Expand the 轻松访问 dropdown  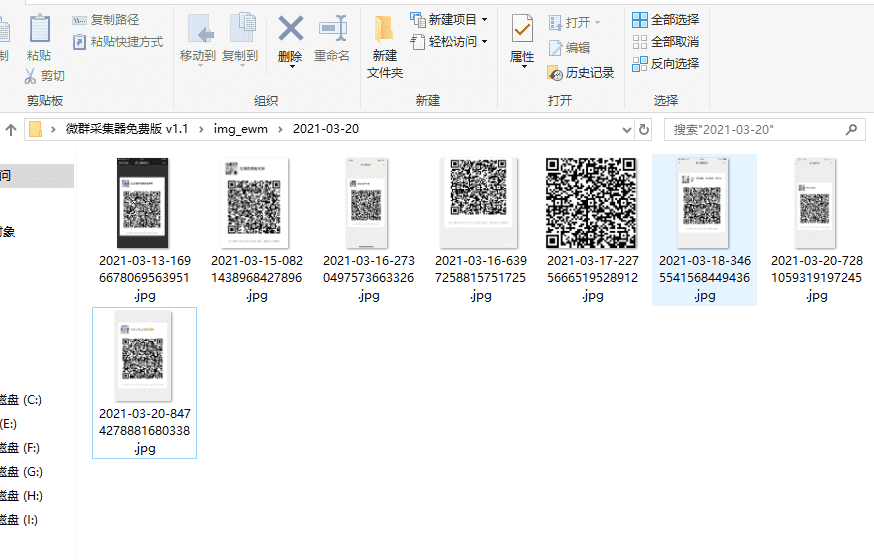[x=484, y=42]
